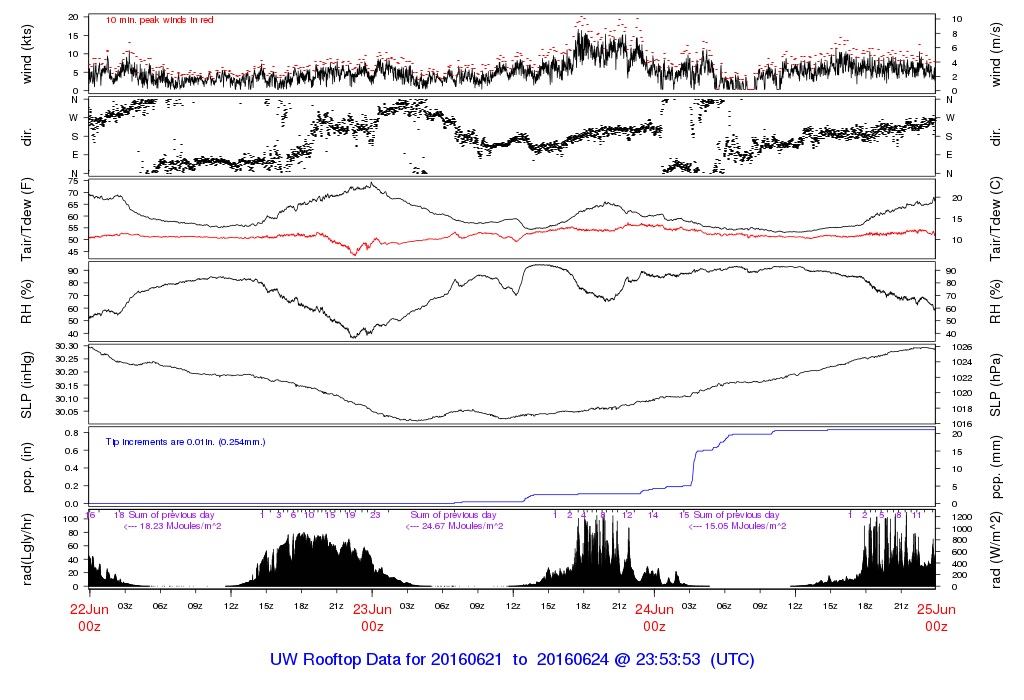Click the '30.15' pressure tick value
This screenshot has width=1024, height=700.
[67, 386]
